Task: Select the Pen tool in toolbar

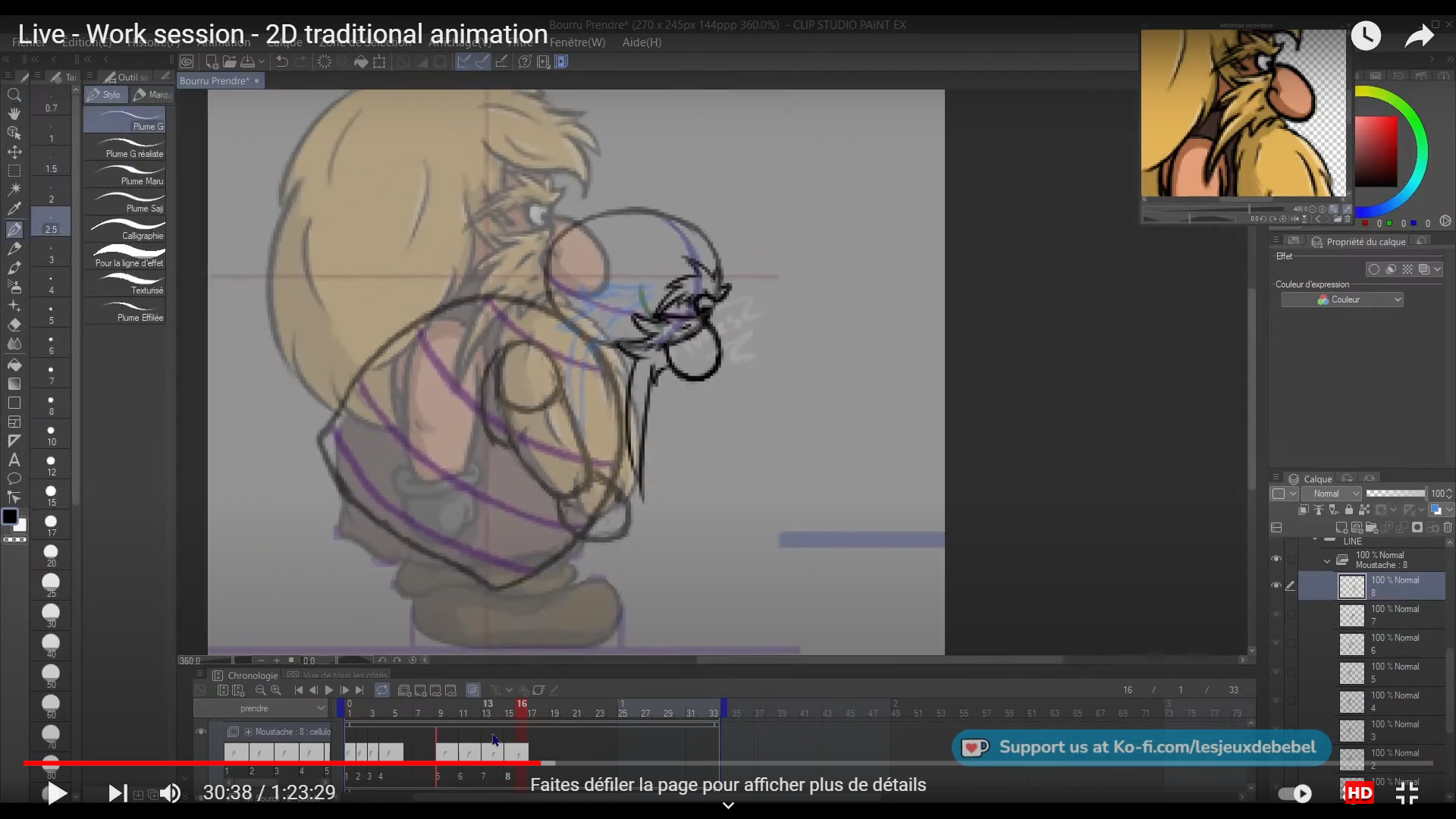Action: 14,229
